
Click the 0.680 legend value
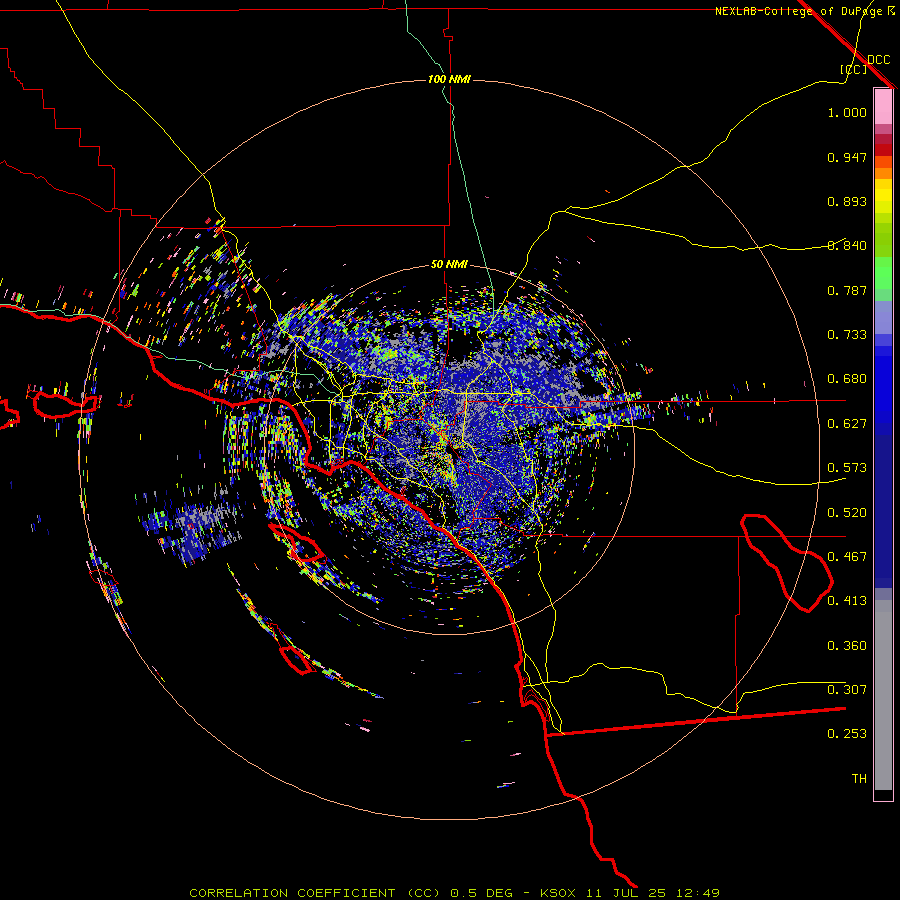[x=847, y=379]
